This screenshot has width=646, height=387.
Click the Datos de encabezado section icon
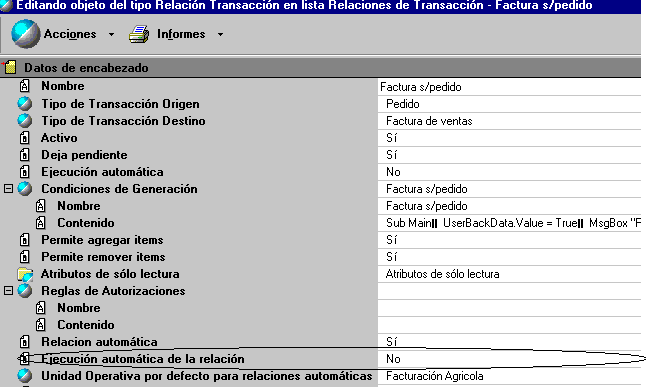pos(9,68)
